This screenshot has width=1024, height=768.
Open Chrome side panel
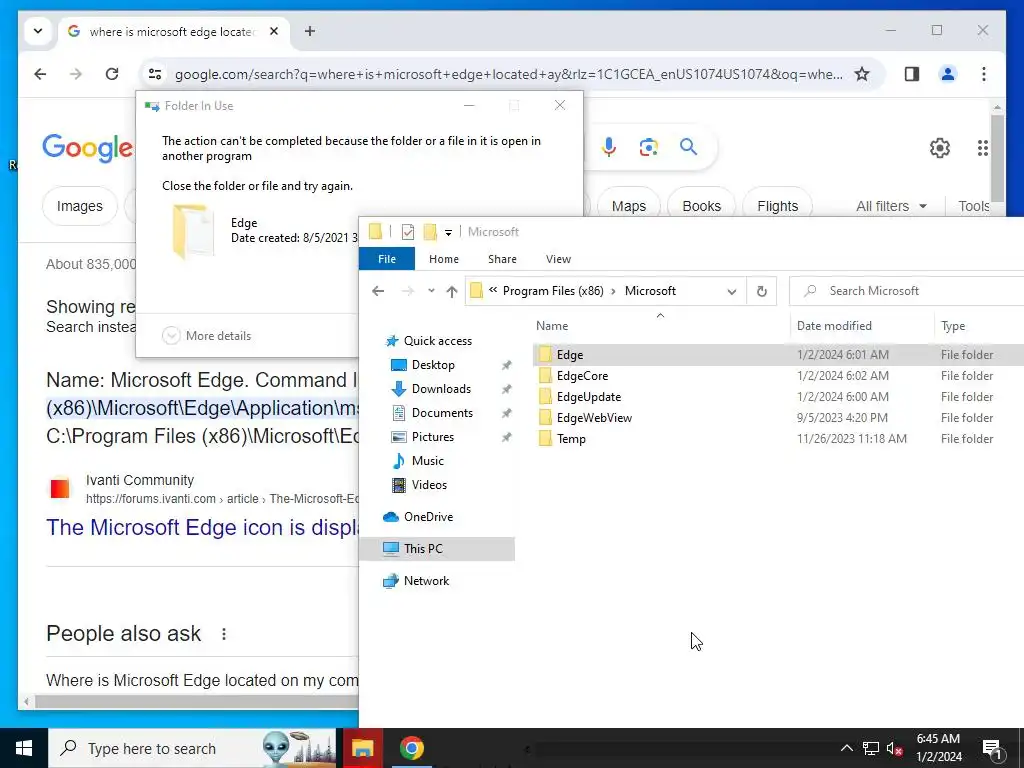(912, 74)
